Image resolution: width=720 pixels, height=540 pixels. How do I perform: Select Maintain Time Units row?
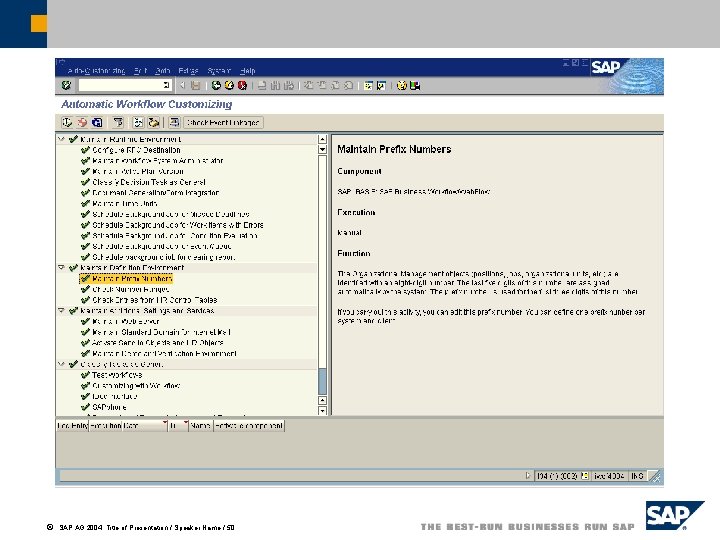pos(119,203)
